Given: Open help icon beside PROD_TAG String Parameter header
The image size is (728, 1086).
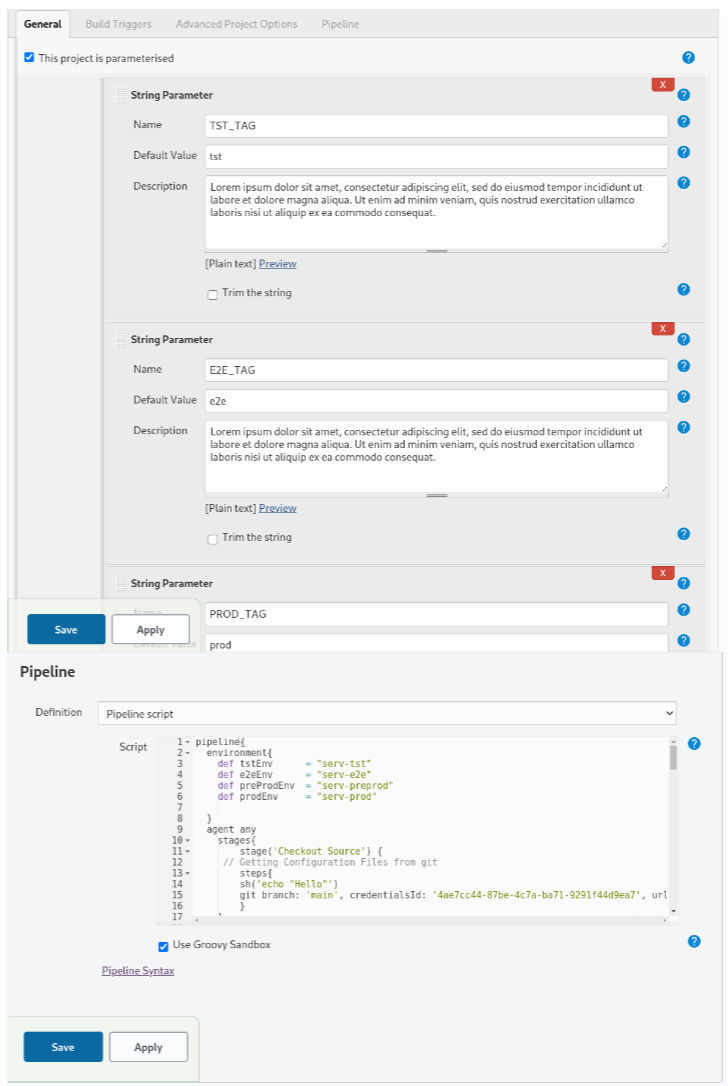Looking at the screenshot, I should (684, 583).
